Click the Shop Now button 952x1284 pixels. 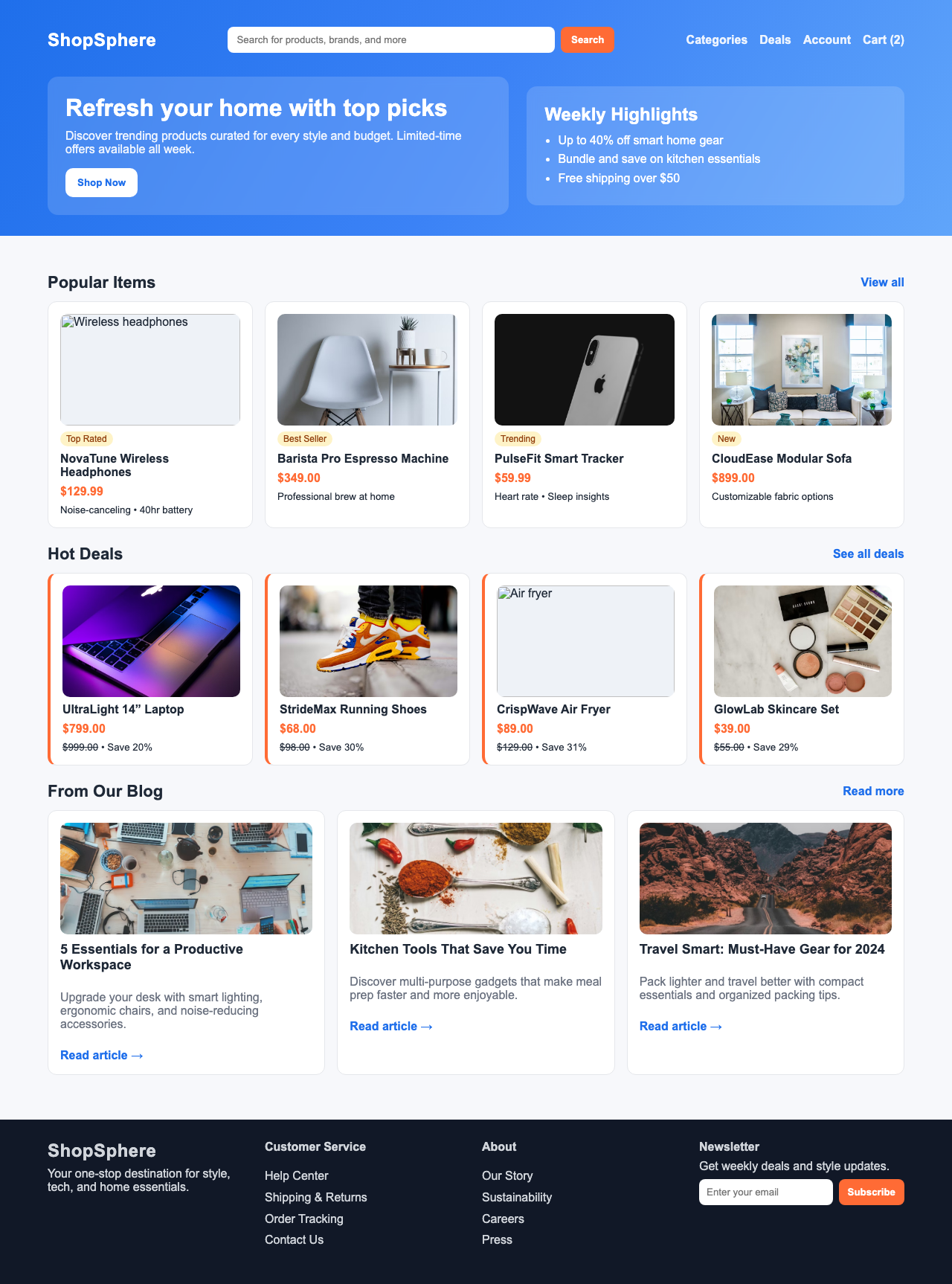click(x=101, y=183)
